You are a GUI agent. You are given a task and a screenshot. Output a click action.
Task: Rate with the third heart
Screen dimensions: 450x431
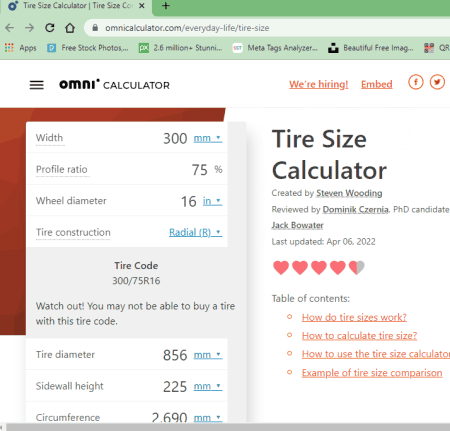(319, 268)
